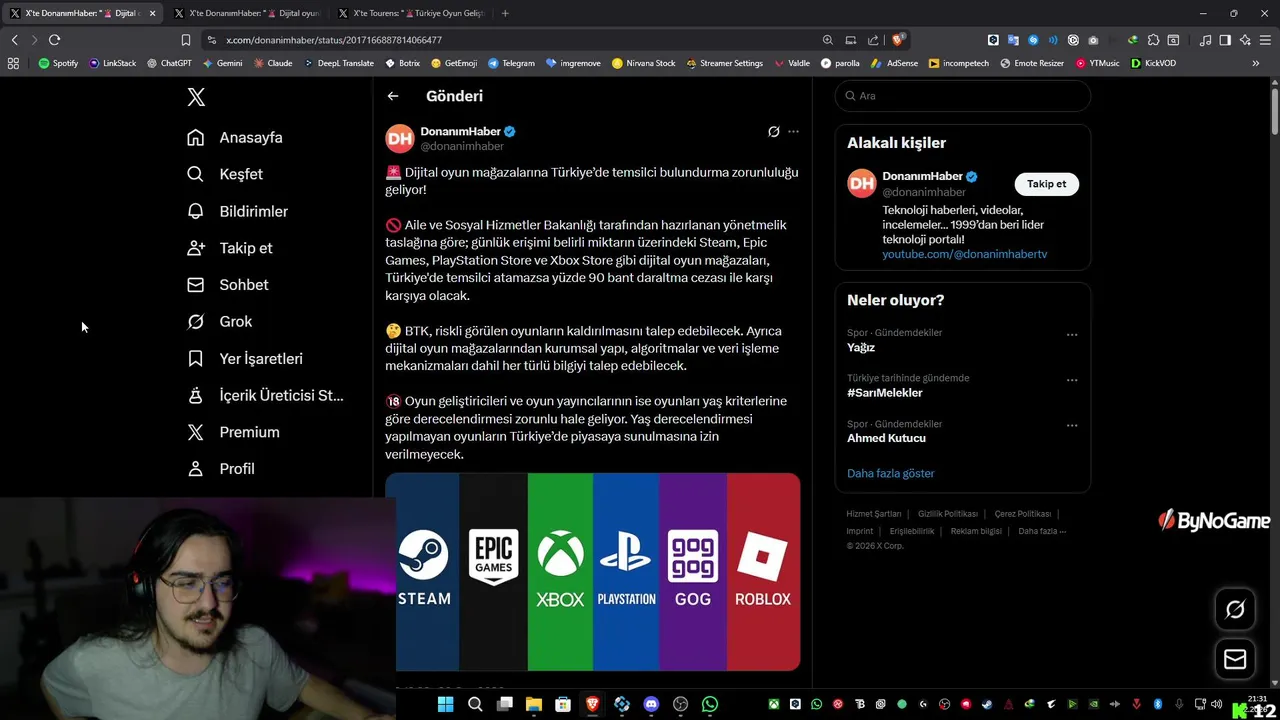Open Takip et in sidebar
The width and height of the screenshot is (1280, 720).
pyautogui.click(x=229, y=248)
